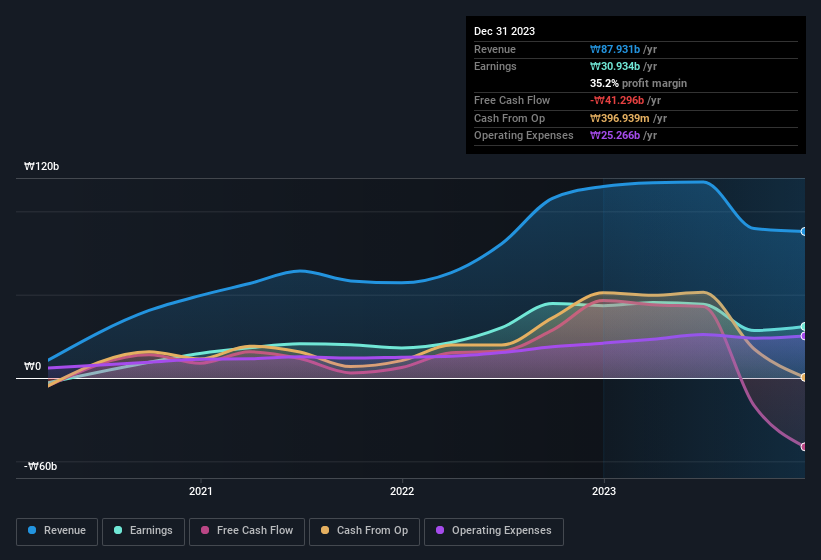
Task: Select the blue Revenue endpoint marker
Action: tap(804, 231)
